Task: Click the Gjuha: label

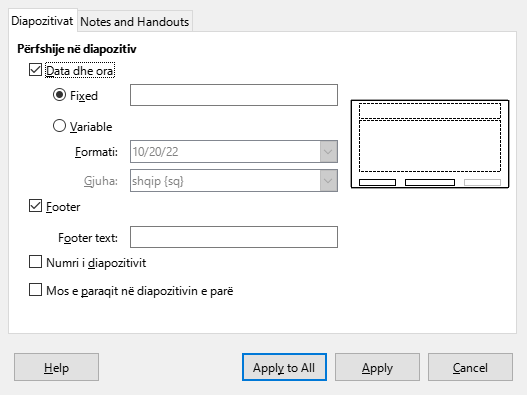Action: pyautogui.click(x=101, y=181)
